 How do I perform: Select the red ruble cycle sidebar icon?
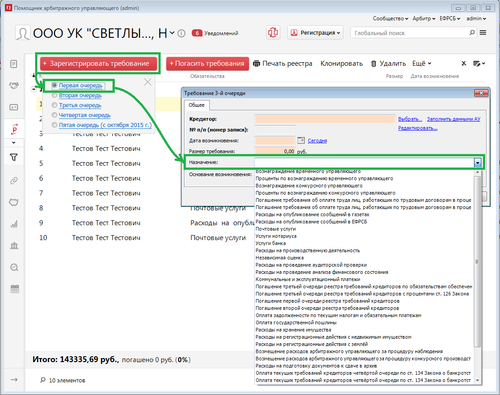(x=14, y=129)
